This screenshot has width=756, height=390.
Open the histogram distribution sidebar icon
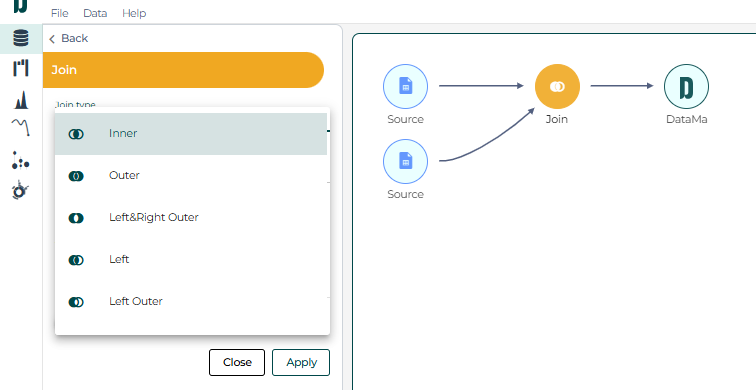coord(21,99)
